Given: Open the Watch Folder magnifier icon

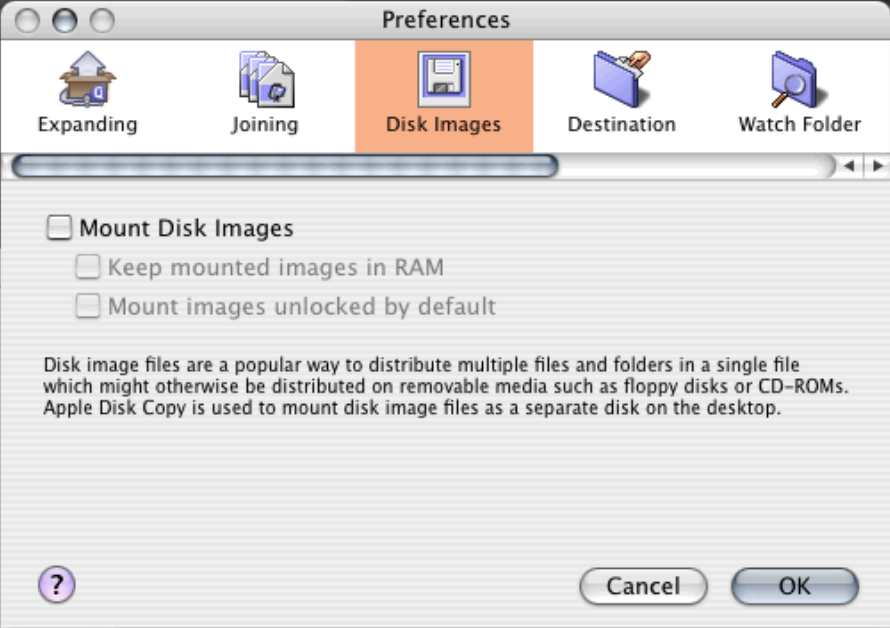Looking at the screenshot, I should point(799,80).
